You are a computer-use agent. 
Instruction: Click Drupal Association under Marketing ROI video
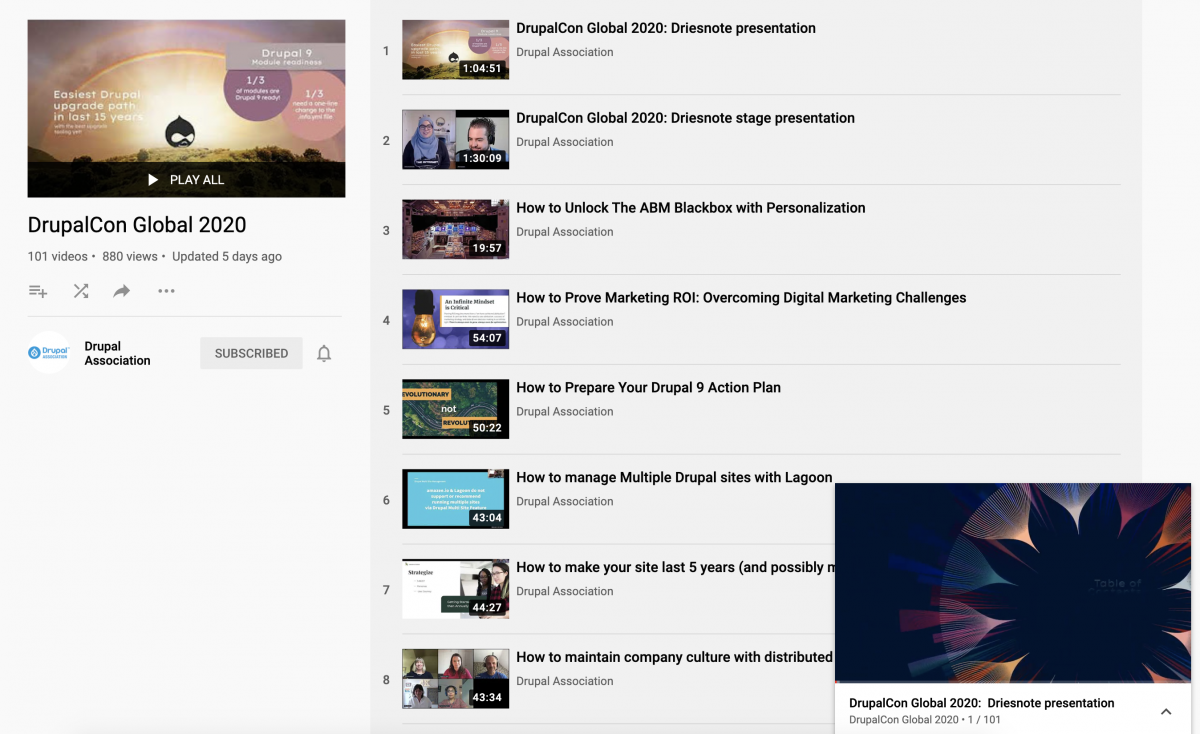[x=565, y=322]
